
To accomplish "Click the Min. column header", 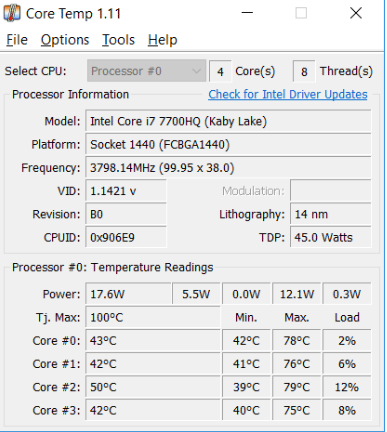I will click(x=246, y=317).
